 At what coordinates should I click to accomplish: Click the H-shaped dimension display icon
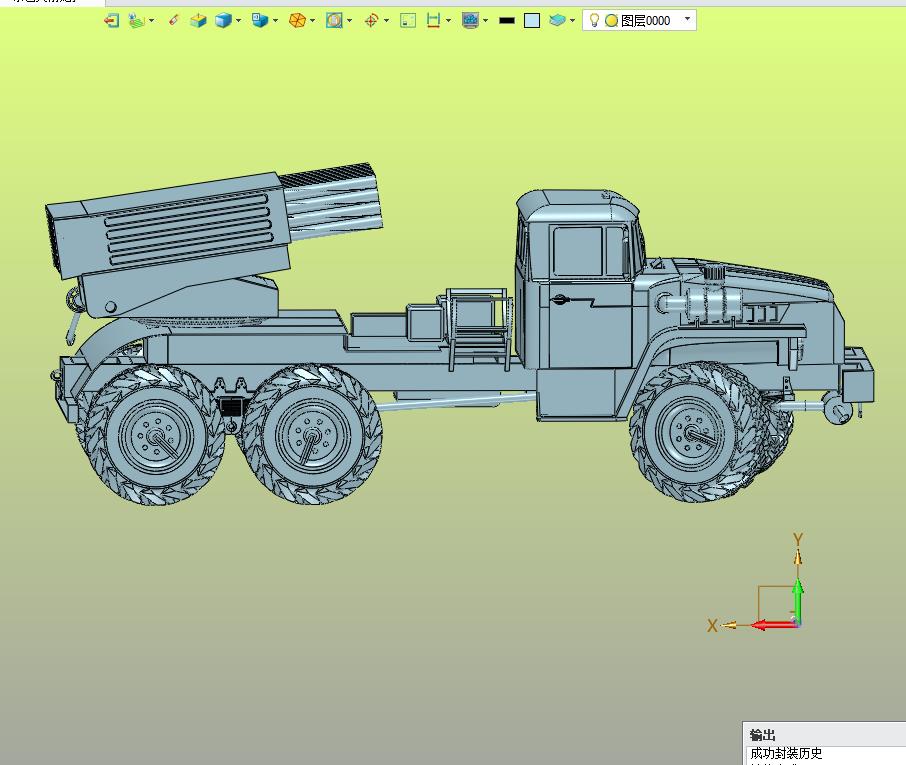coord(433,21)
